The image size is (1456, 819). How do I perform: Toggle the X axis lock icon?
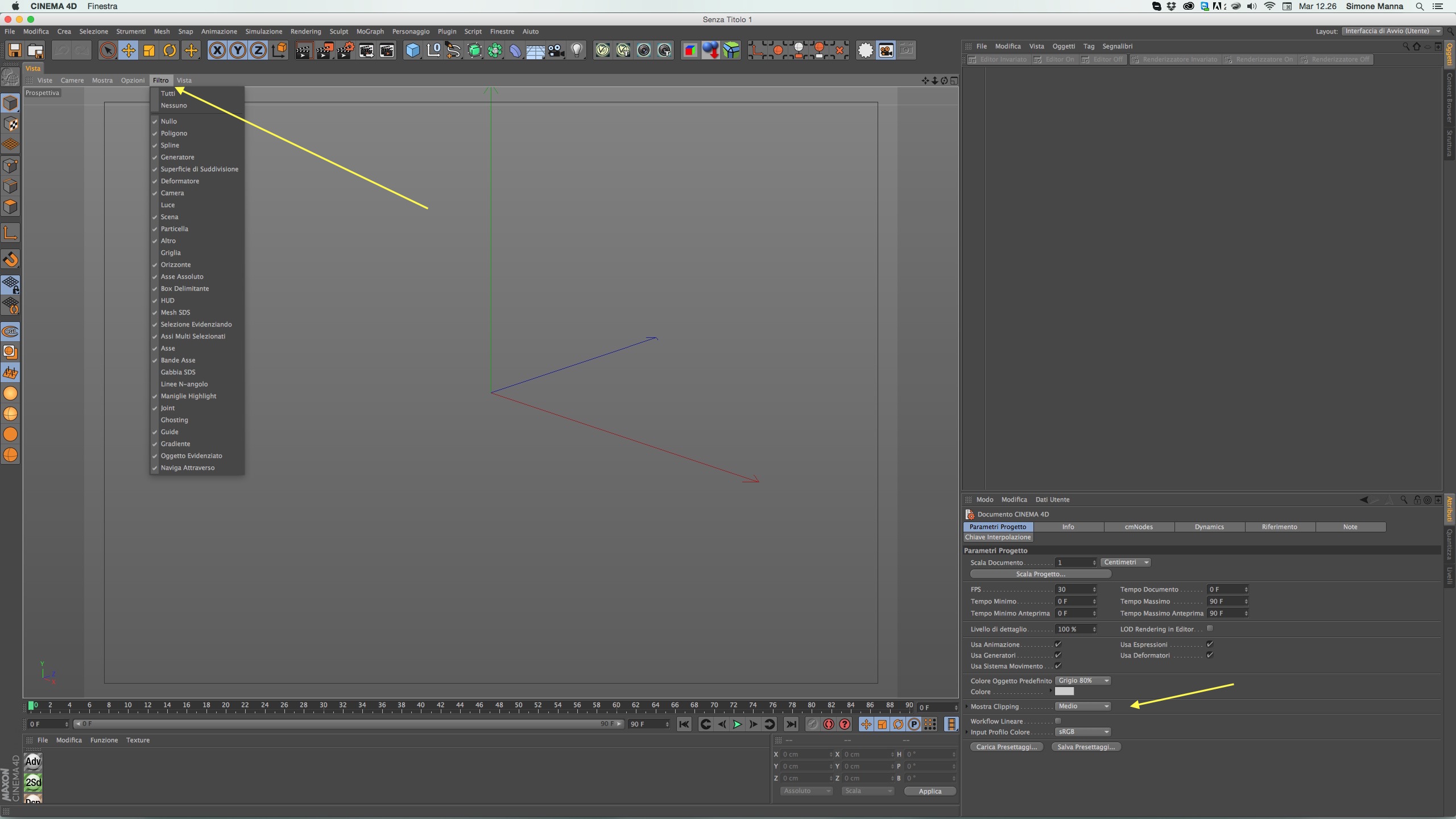[x=217, y=51]
